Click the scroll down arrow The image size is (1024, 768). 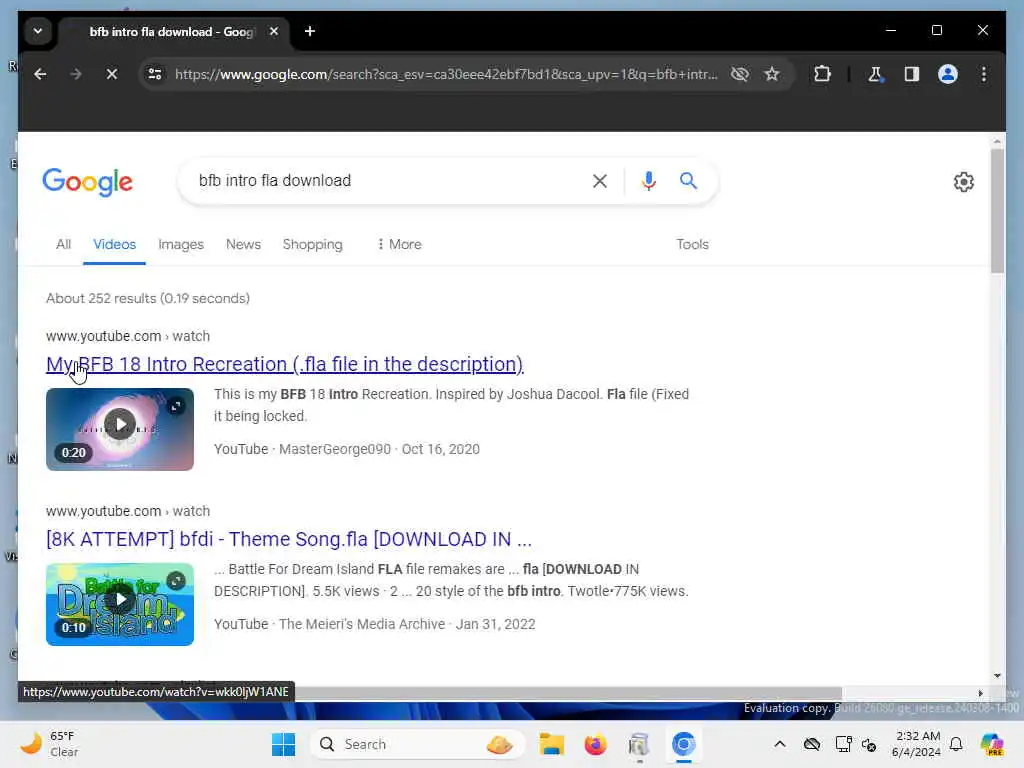(997, 676)
